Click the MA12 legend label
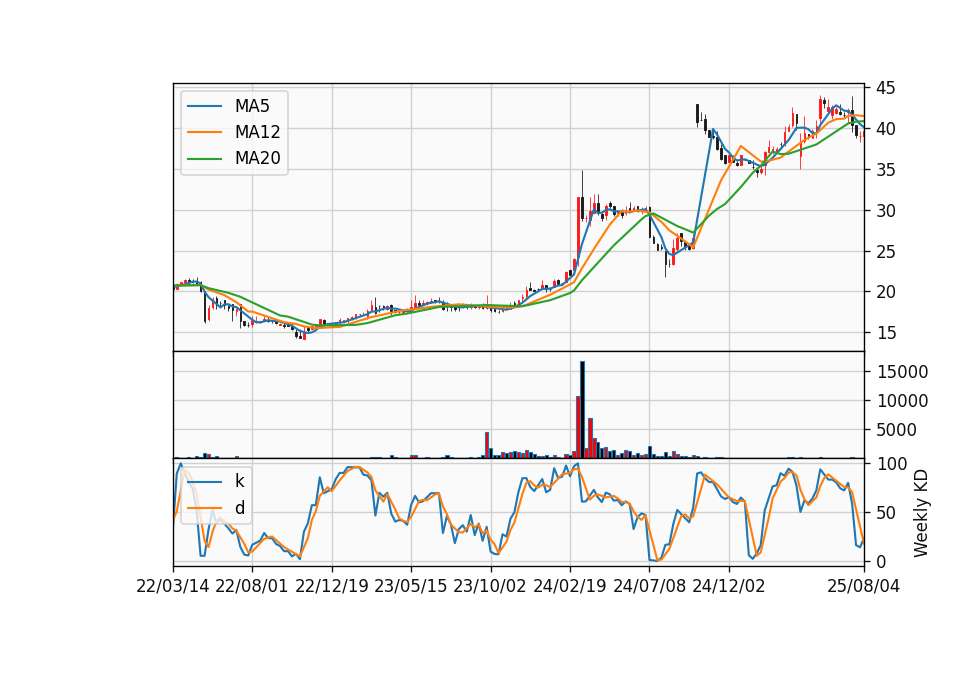Screen dimensions: 960x690 click(x=257, y=132)
